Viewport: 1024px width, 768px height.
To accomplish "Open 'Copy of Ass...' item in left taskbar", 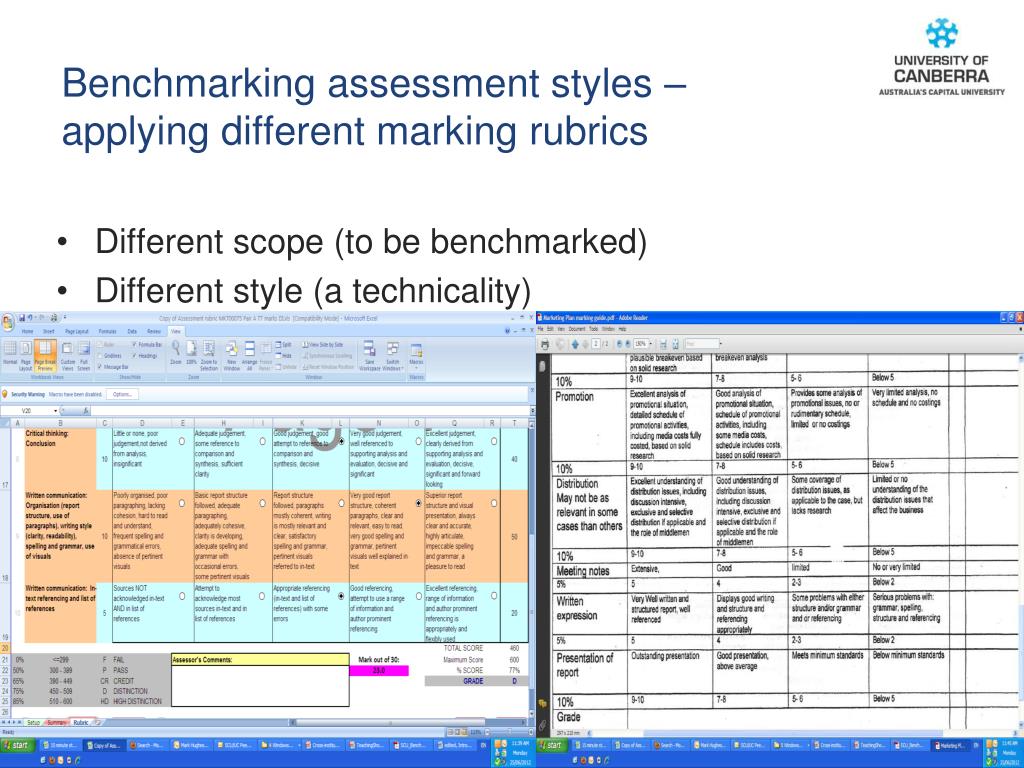I will tap(104, 745).
